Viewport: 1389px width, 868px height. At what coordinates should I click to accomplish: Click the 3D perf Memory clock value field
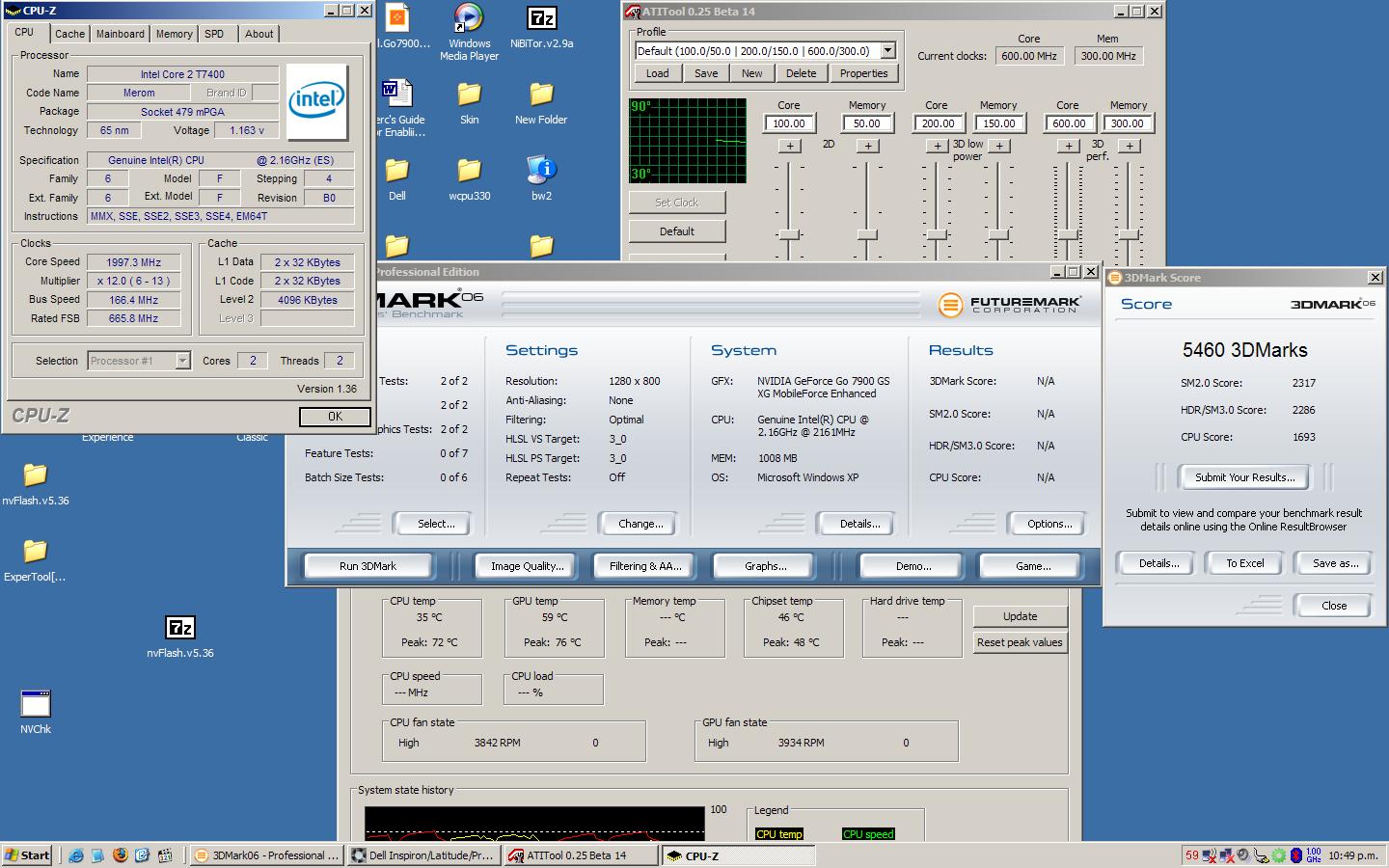point(1127,123)
